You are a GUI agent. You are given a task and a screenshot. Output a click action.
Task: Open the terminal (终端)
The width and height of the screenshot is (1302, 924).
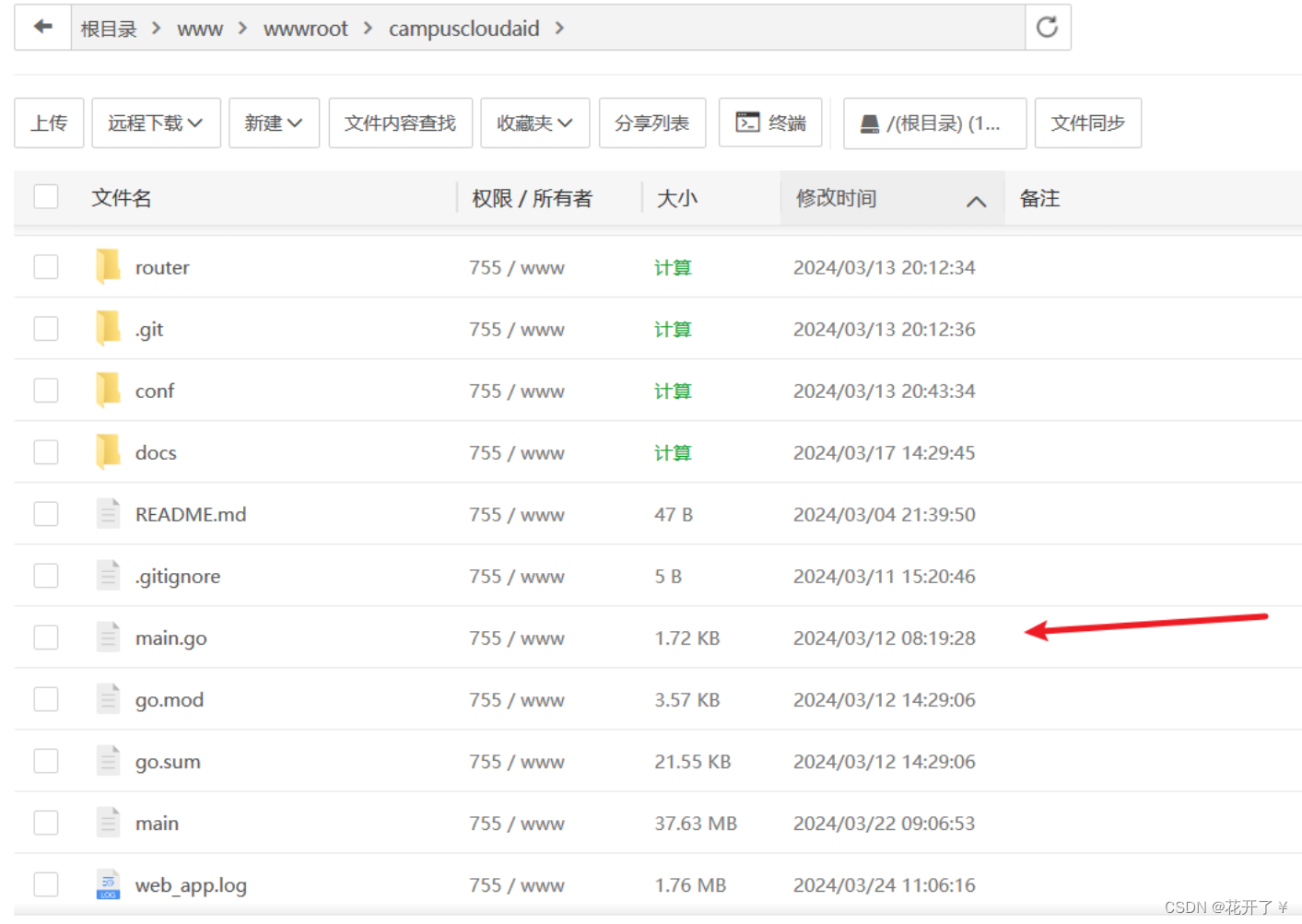[770, 123]
